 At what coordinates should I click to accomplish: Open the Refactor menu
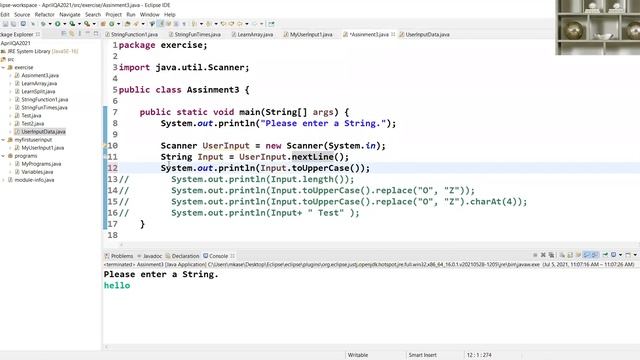point(44,14)
